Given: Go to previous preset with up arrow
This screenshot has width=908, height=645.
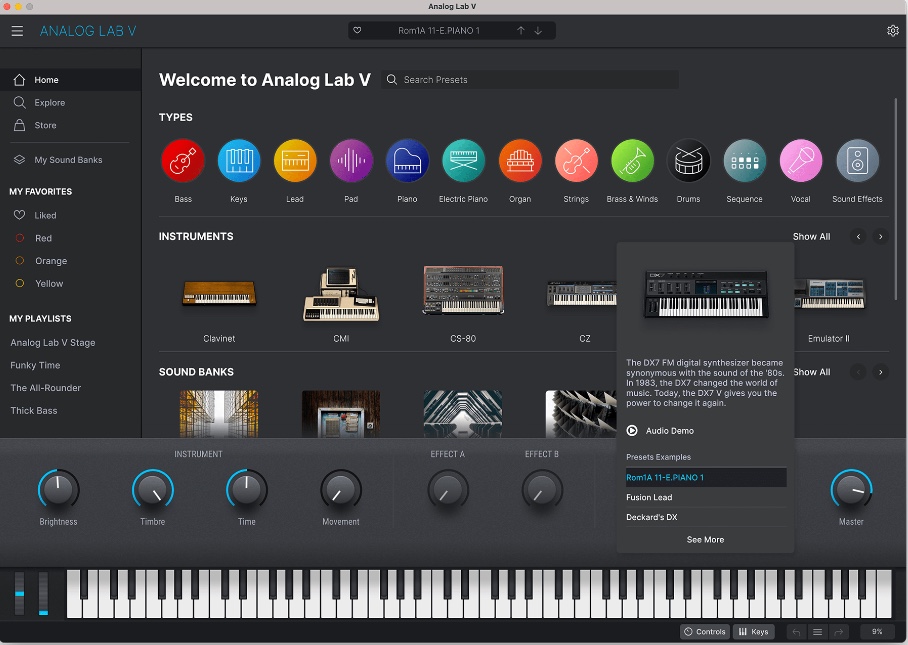Looking at the screenshot, I should click(521, 31).
